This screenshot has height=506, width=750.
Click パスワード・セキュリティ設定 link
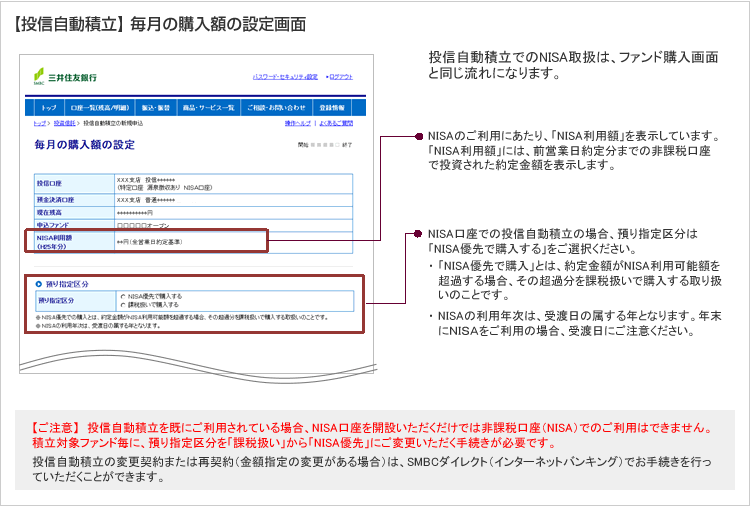(x=285, y=77)
